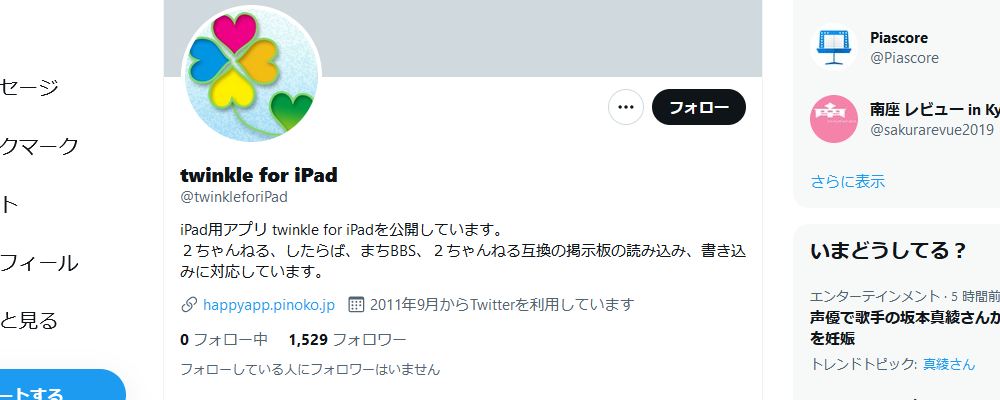Click the 真綾さん trend topic link
1000x400 pixels.
[x=949, y=365]
